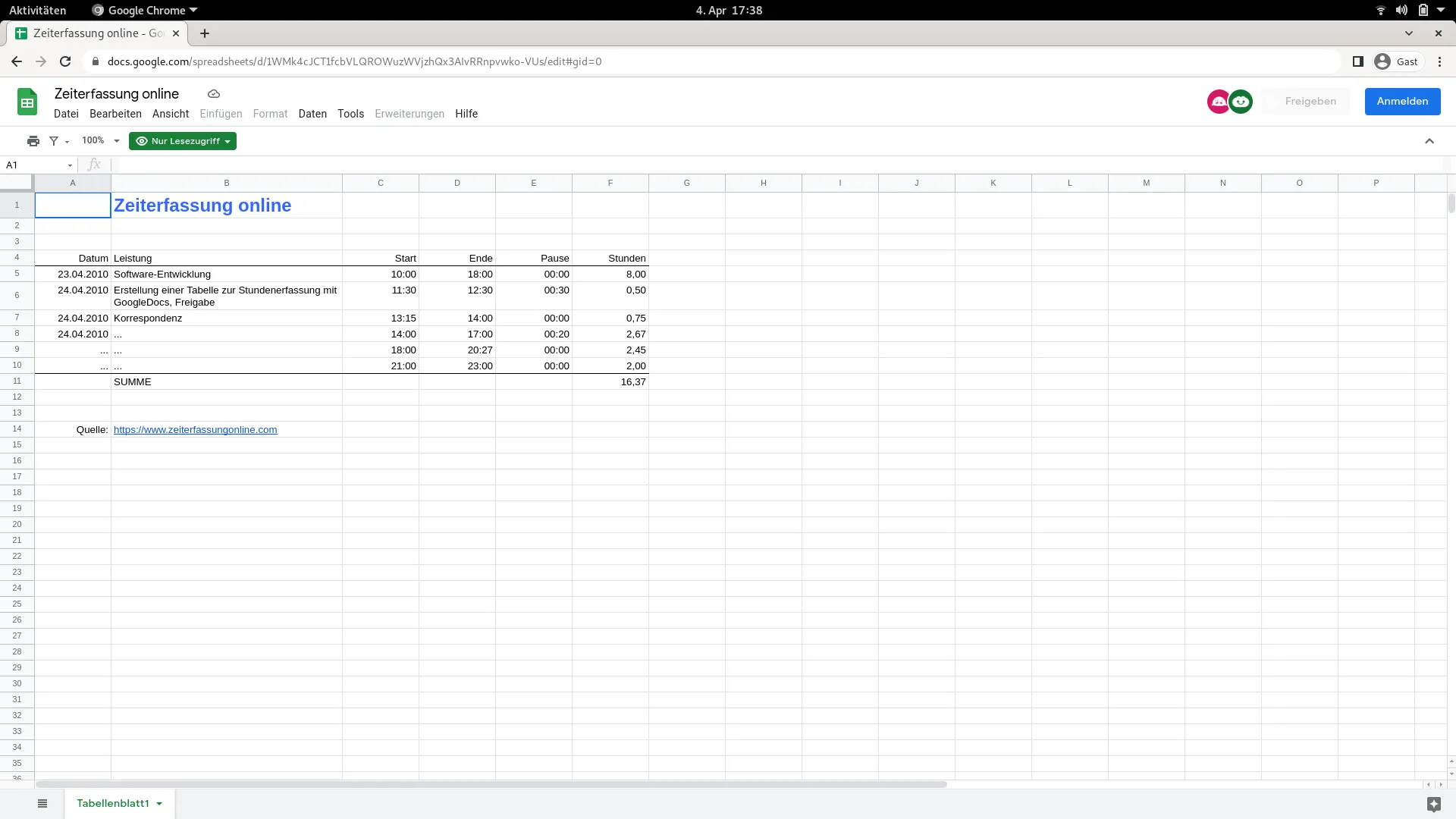
Task: Open the all sheets list icon
Action: [42, 804]
